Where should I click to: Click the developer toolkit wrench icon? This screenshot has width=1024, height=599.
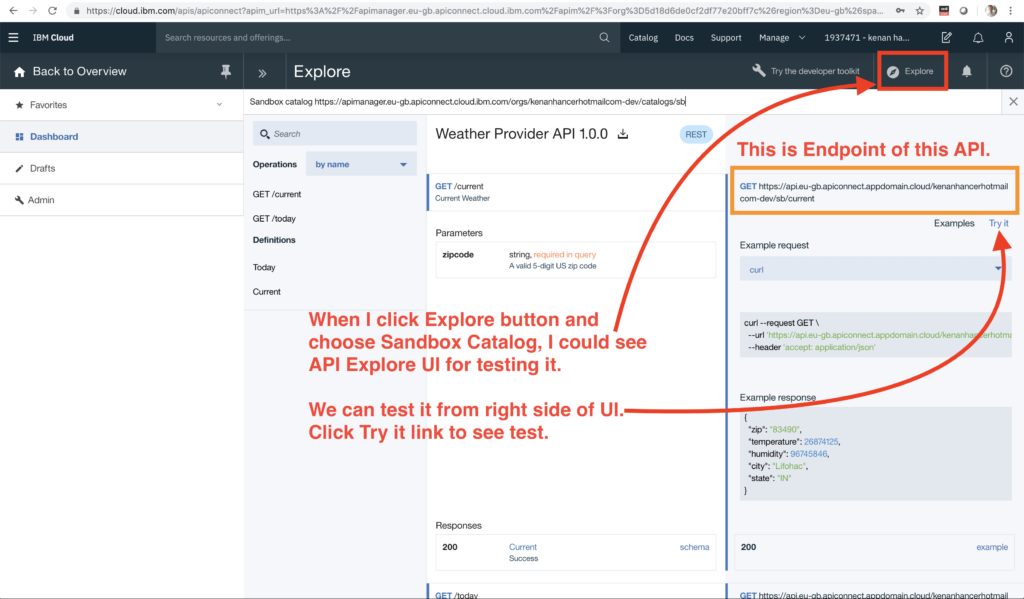[758, 71]
